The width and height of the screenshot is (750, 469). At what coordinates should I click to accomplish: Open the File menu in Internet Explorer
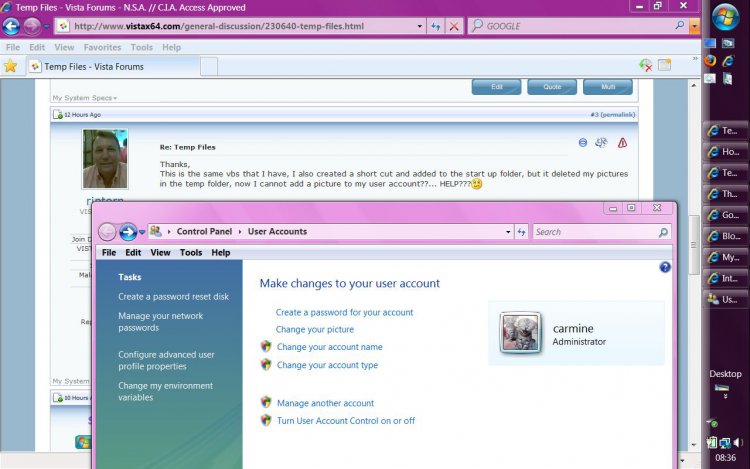click(13, 47)
